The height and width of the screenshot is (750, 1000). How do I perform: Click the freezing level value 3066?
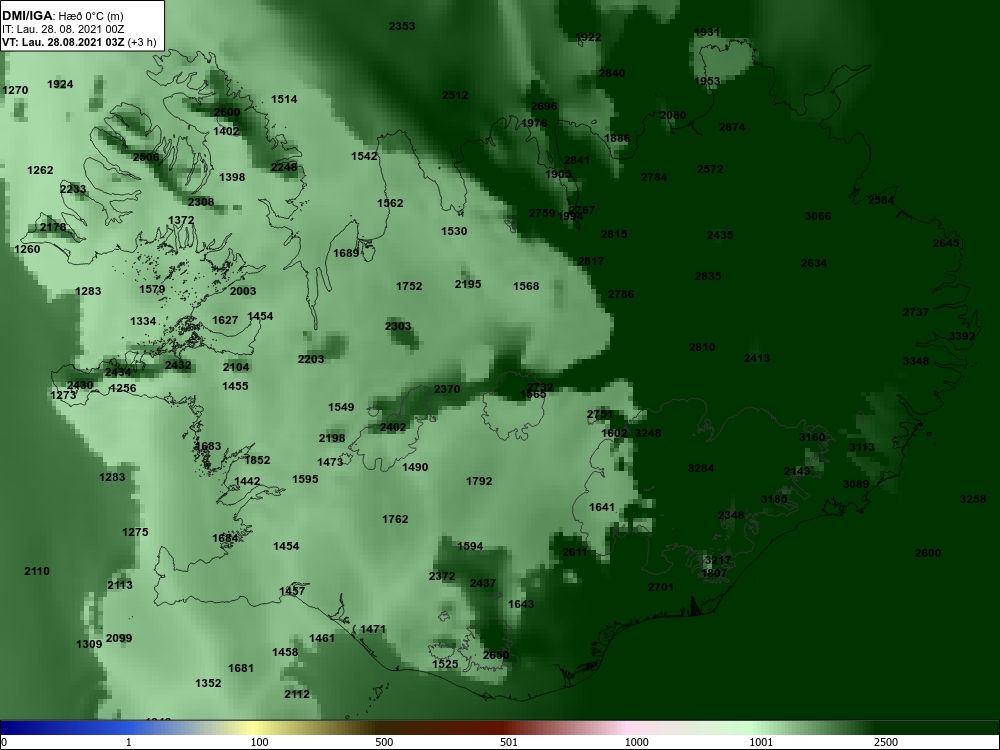(818, 216)
